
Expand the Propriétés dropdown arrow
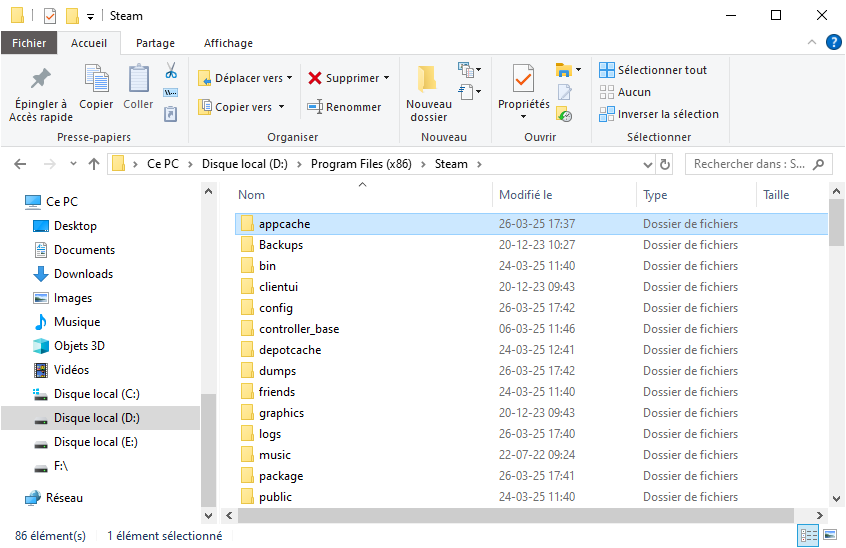[523, 117]
